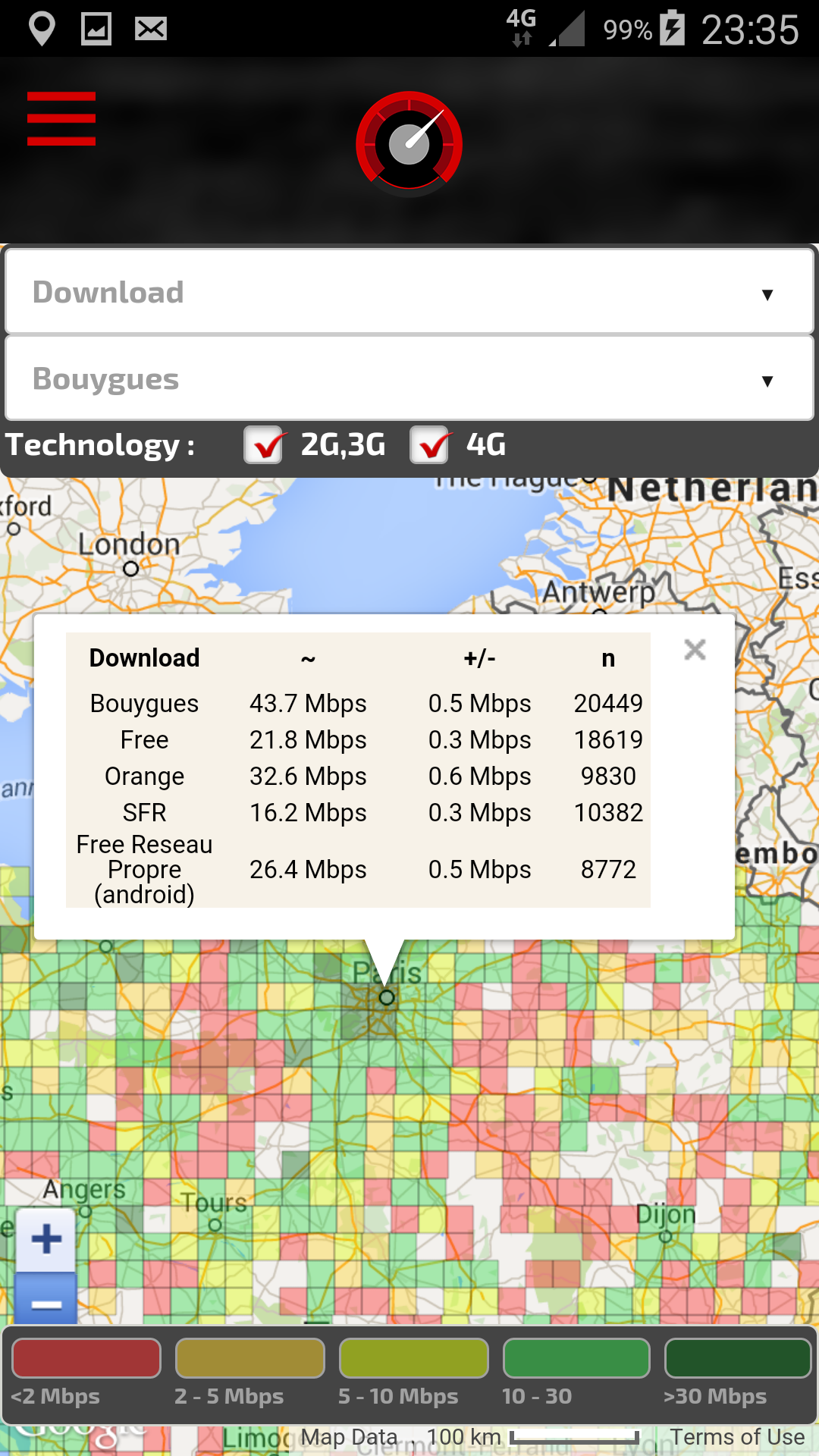Select the dark green >30 Mbps swatch

pyautogui.click(x=738, y=1358)
